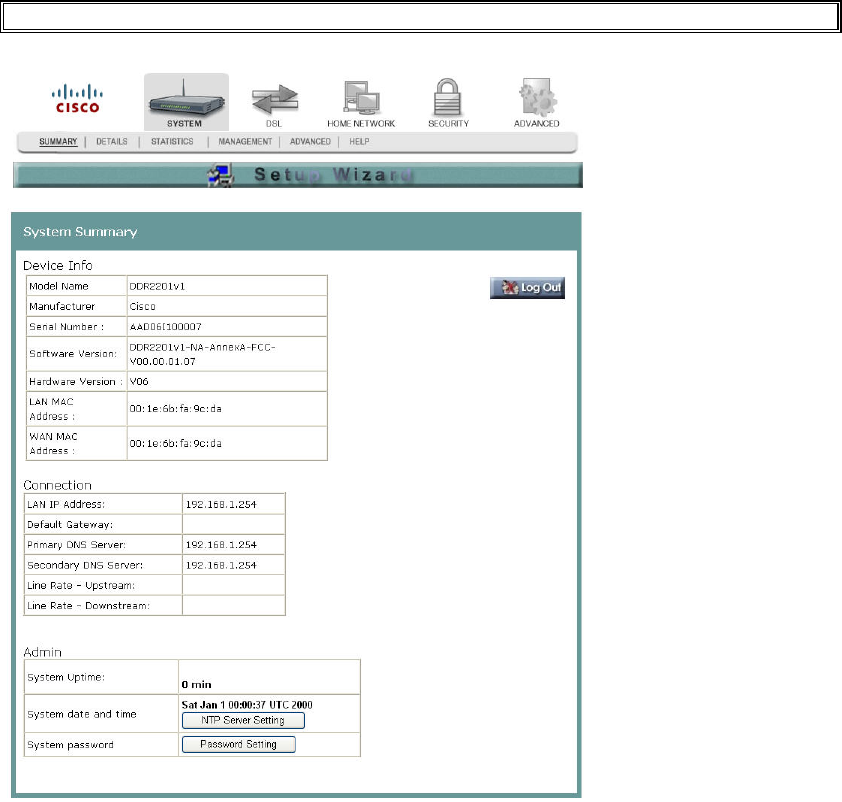Go to the Management sub-tab
This screenshot has height=802, width=842.
click(245, 141)
